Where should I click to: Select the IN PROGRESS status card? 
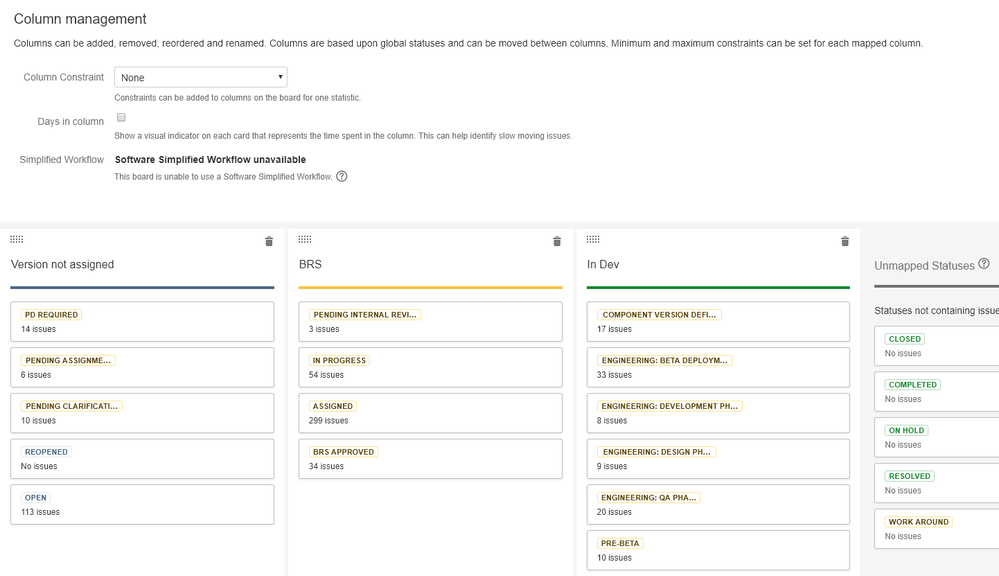(x=430, y=368)
